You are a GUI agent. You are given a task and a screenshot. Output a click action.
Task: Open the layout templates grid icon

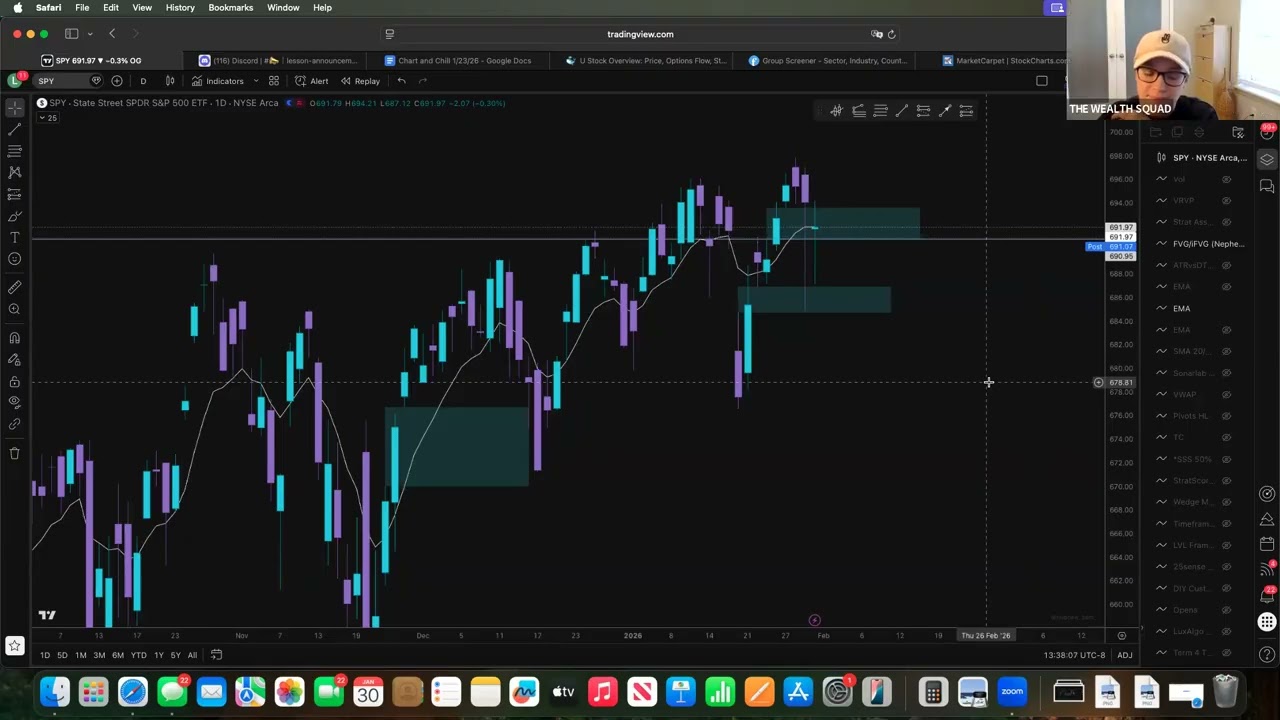point(273,81)
